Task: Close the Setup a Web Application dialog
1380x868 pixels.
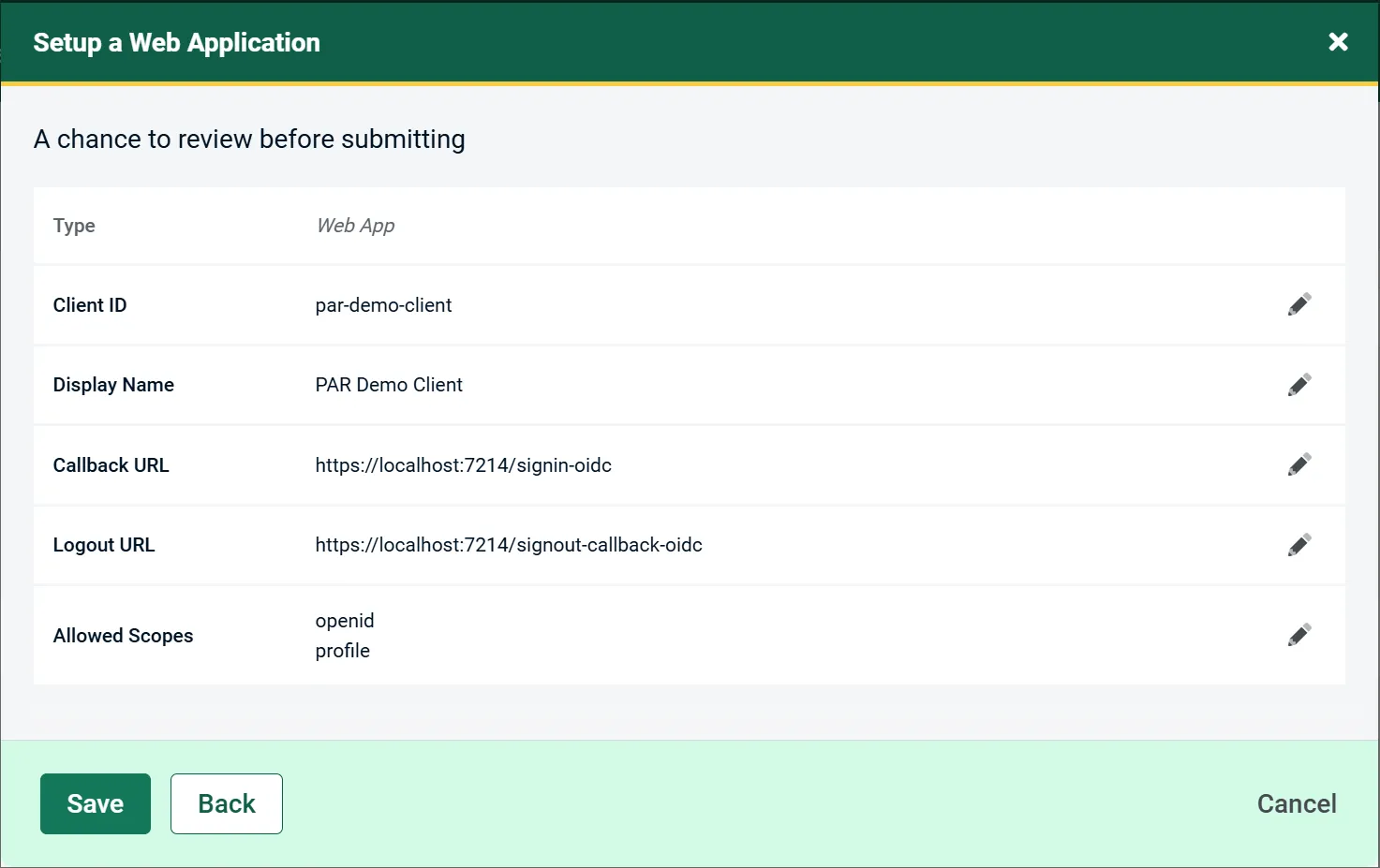Action: (1338, 41)
